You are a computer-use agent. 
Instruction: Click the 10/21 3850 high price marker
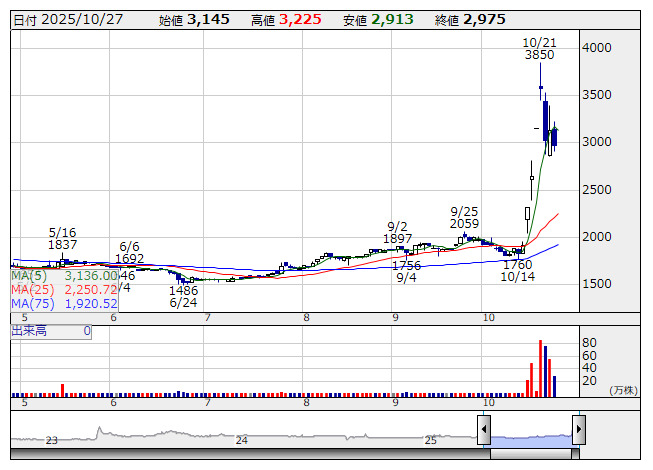(x=539, y=48)
